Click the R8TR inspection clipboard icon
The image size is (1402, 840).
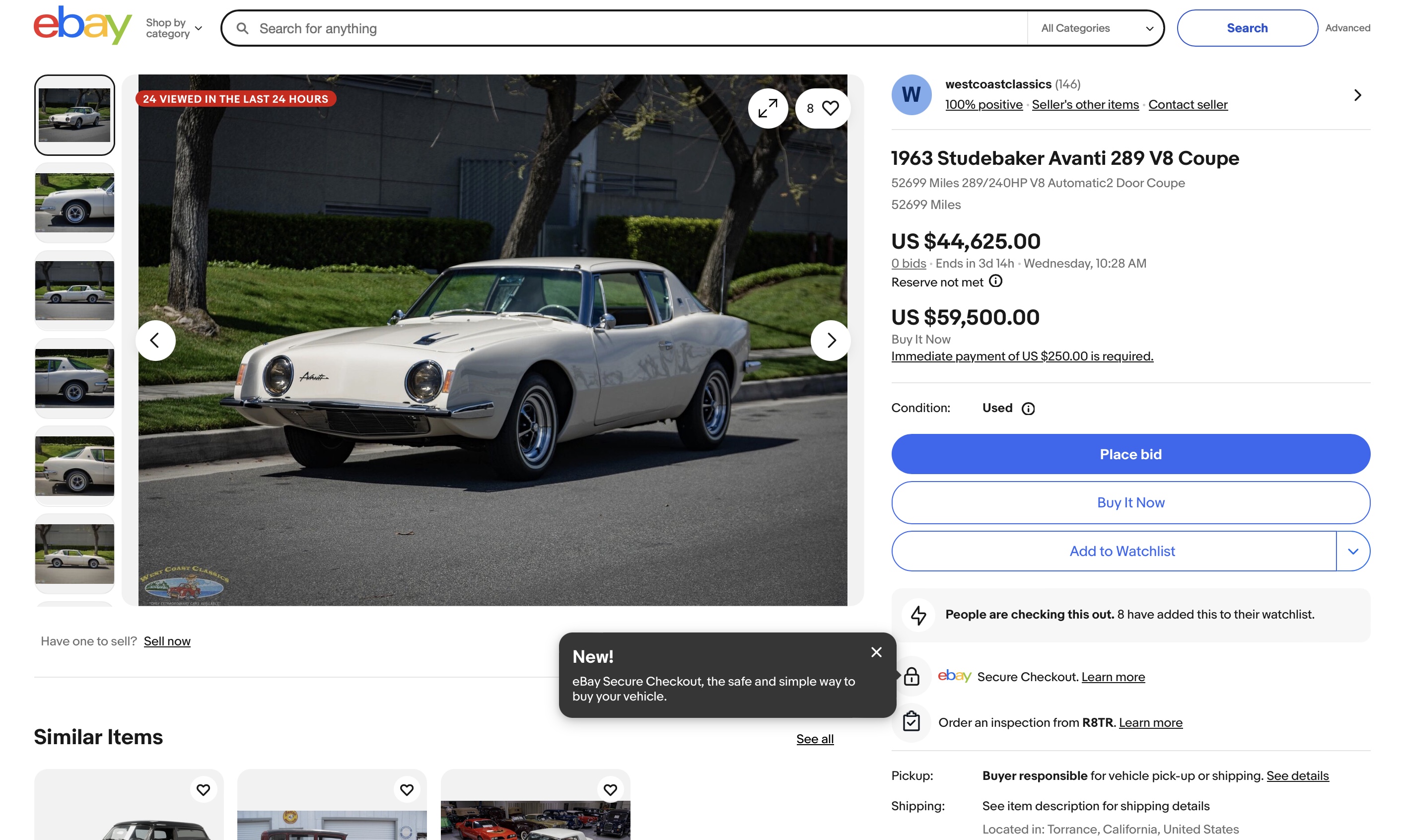(911, 722)
